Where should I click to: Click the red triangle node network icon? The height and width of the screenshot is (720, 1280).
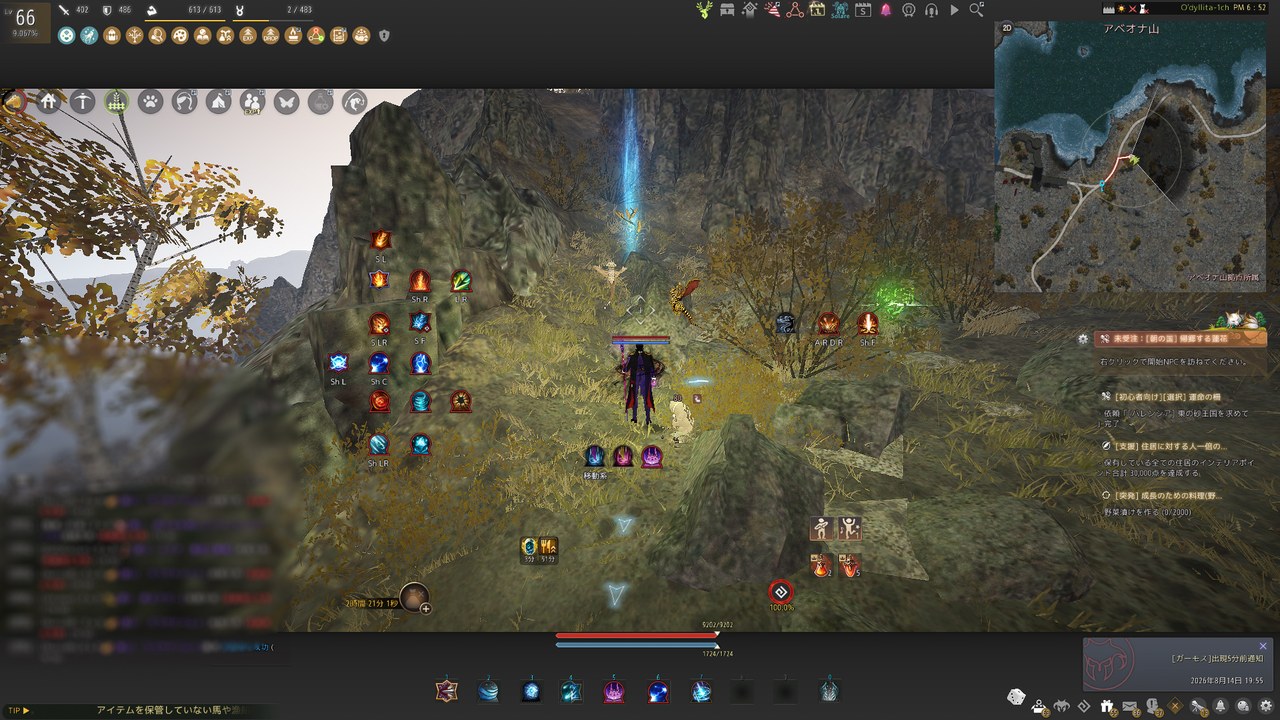tap(795, 10)
